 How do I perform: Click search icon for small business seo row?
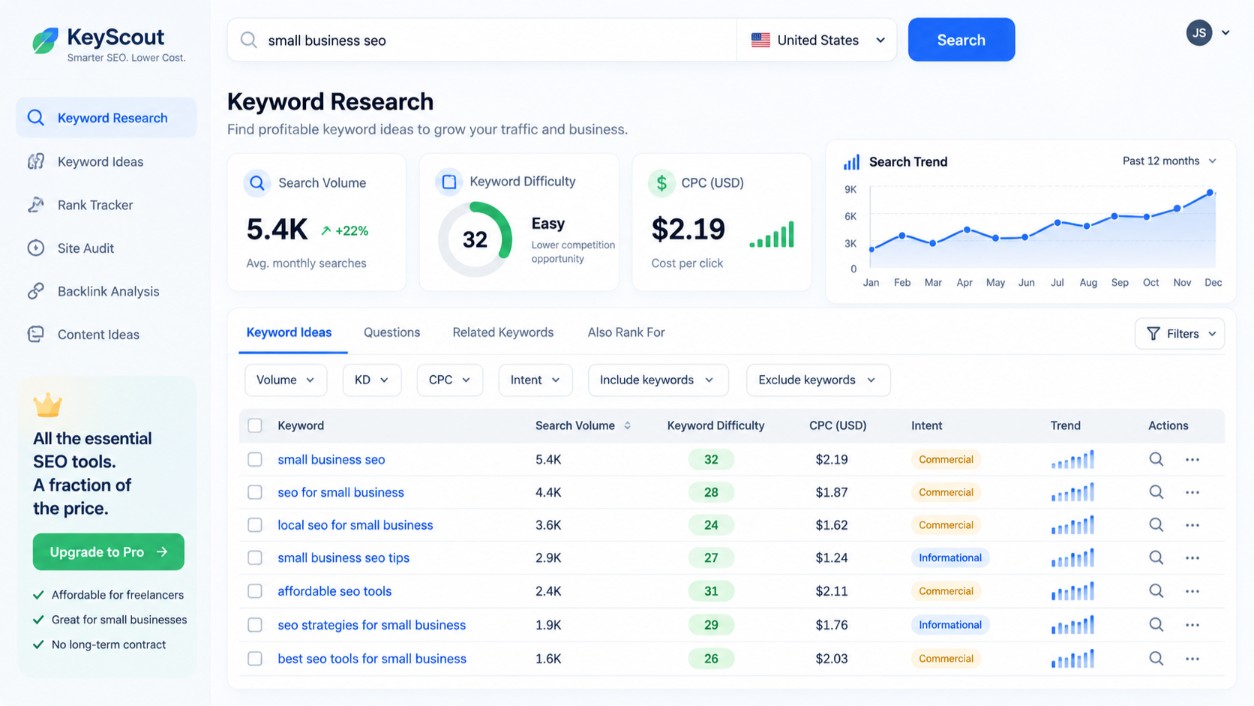pos(1156,459)
